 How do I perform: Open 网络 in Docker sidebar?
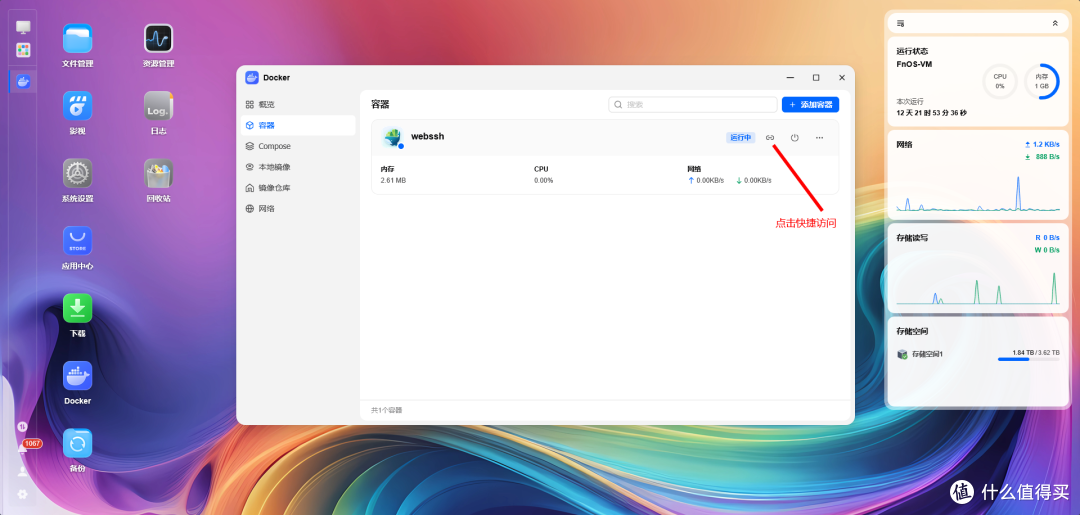tap(298, 208)
